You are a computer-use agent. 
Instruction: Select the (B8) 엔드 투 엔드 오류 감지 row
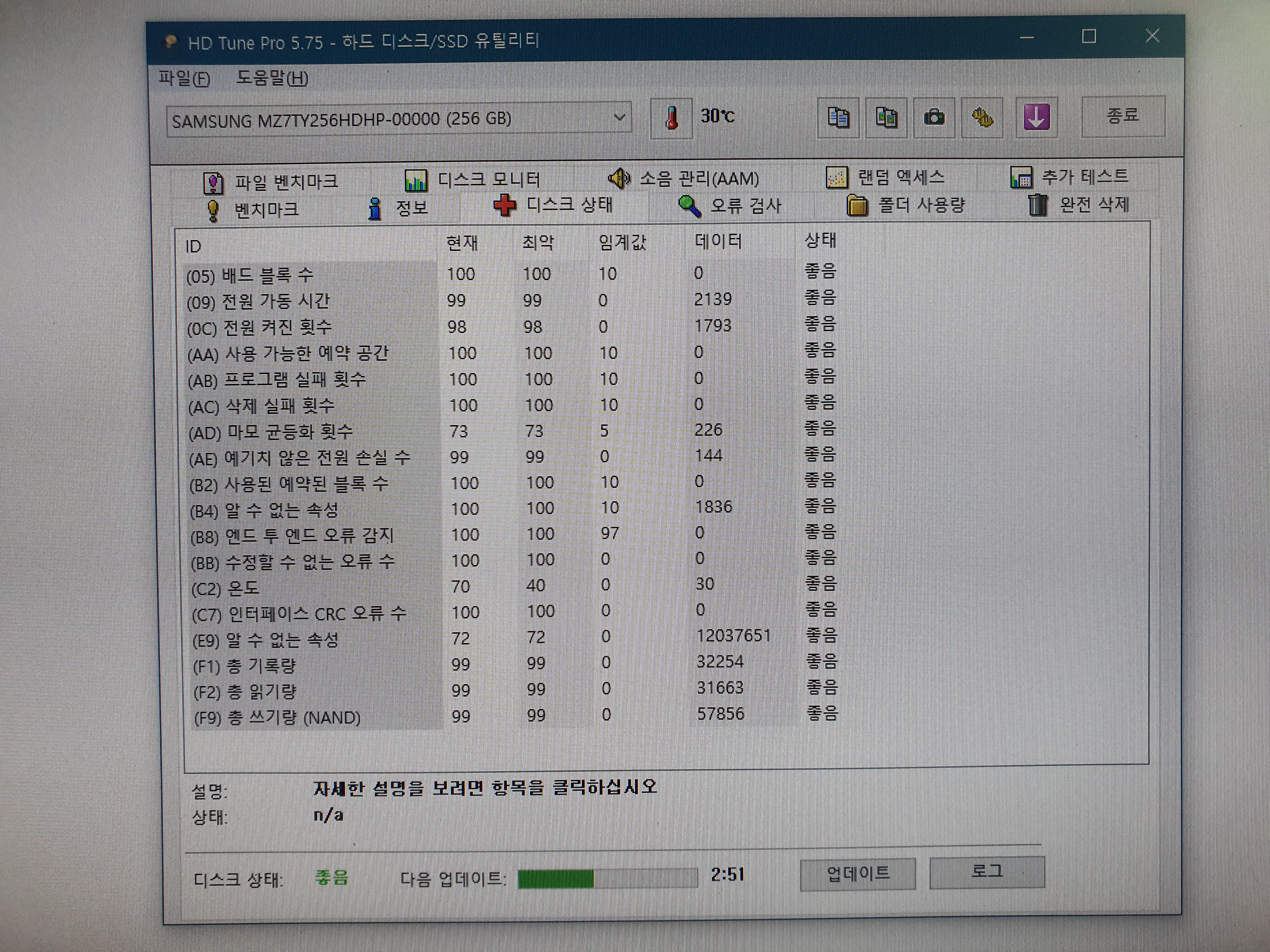click(x=514, y=534)
